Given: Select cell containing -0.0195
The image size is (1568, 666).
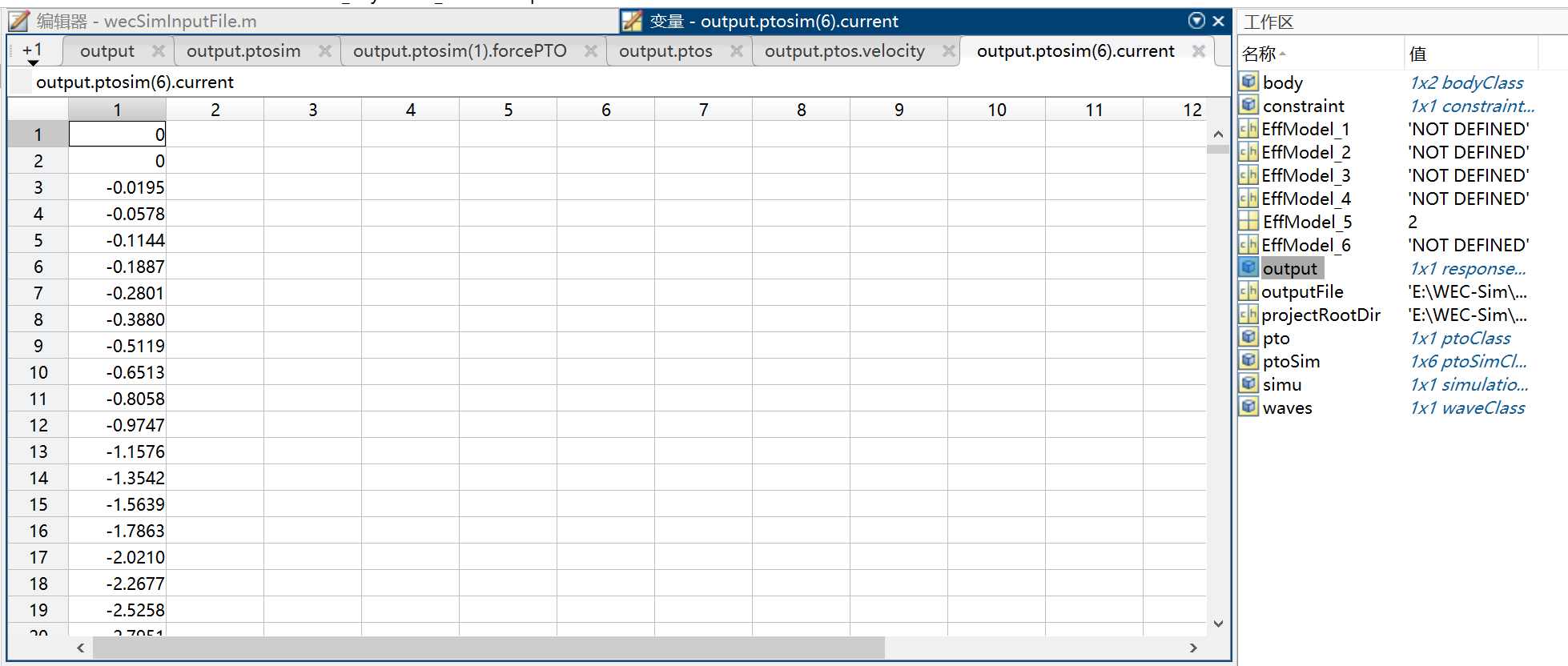Looking at the screenshot, I should [118, 187].
